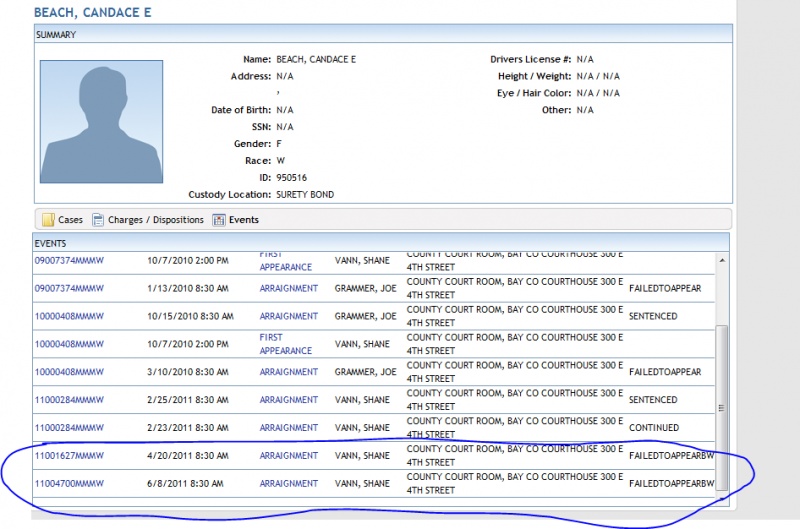This screenshot has height=529, width=800.
Task: Open the Charges / Dispositions tab
Action: click(148, 220)
